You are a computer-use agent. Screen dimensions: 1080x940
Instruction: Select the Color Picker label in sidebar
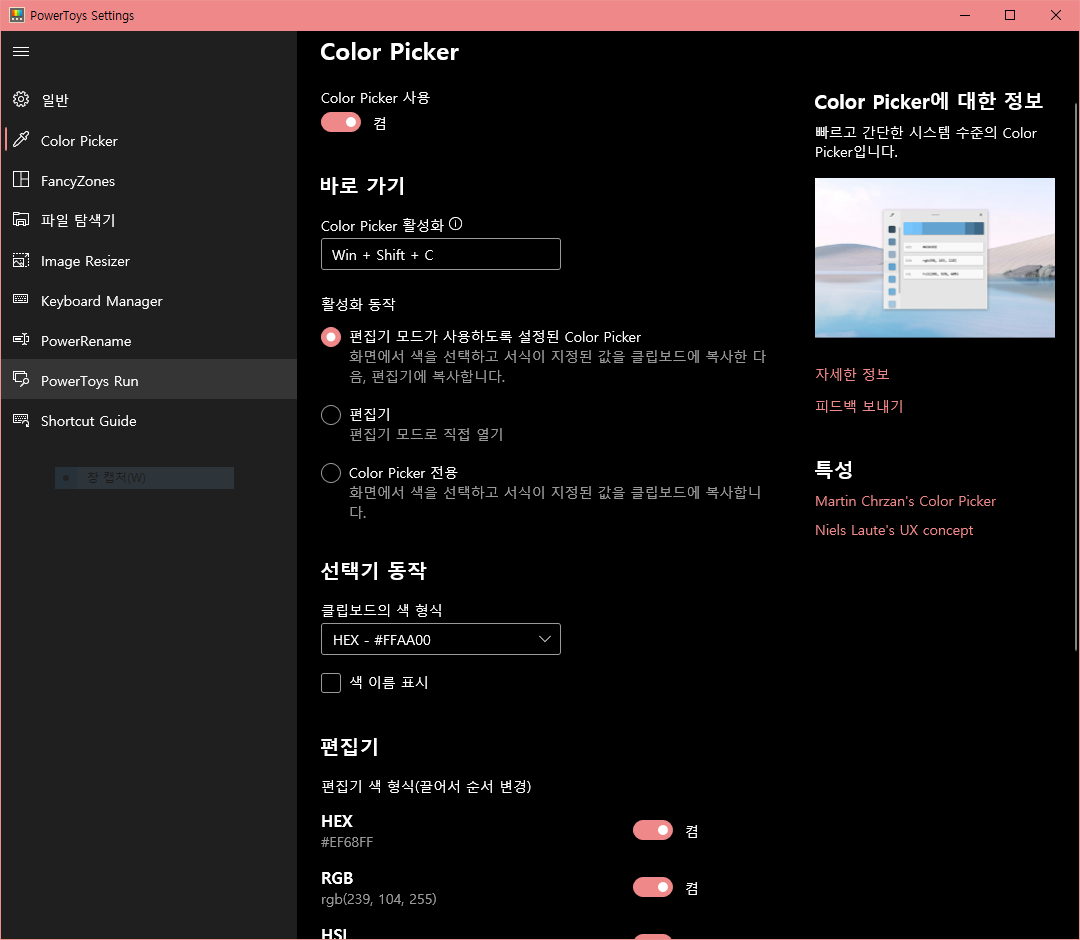79,141
